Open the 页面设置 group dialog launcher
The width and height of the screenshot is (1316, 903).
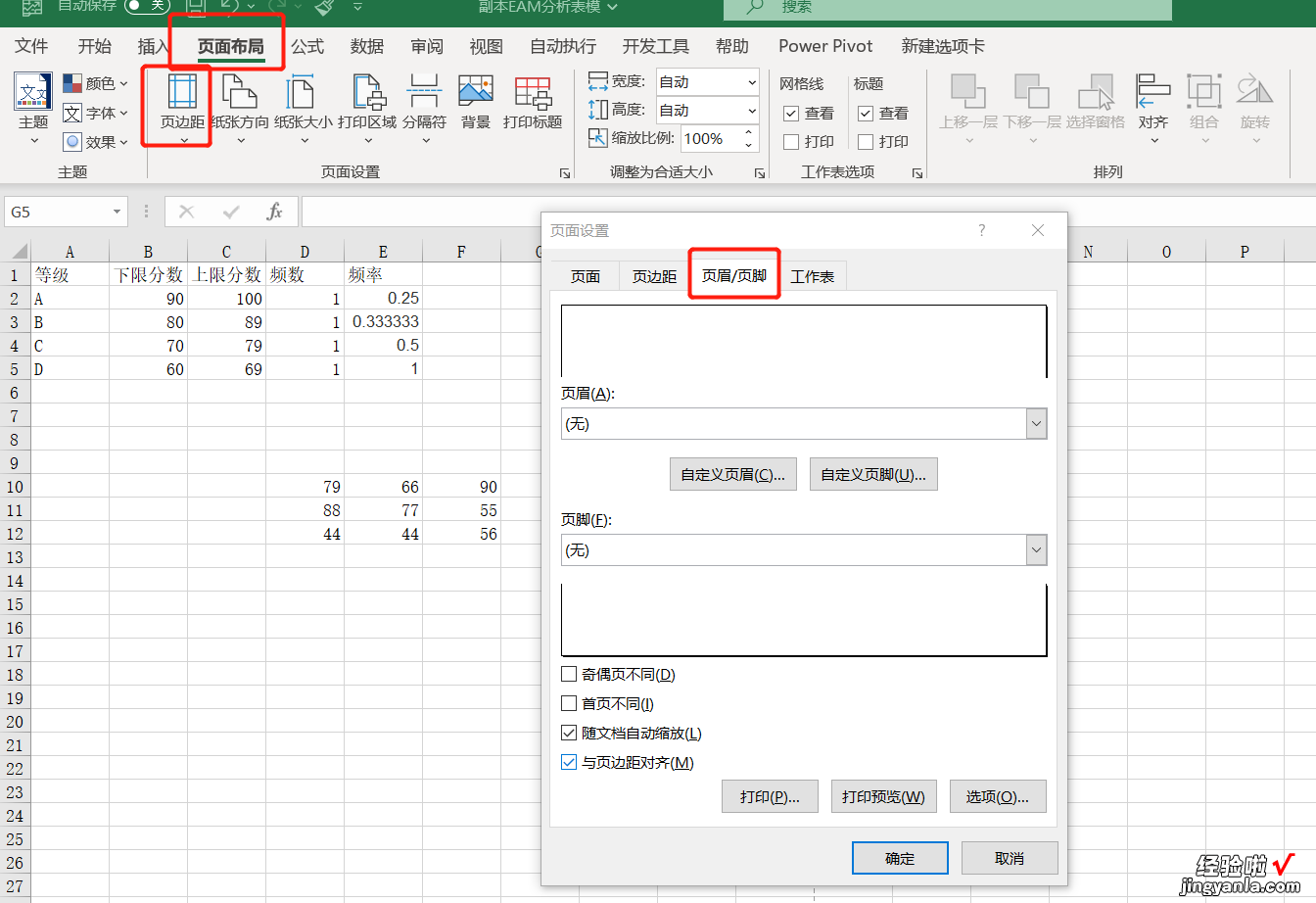coord(565,173)
